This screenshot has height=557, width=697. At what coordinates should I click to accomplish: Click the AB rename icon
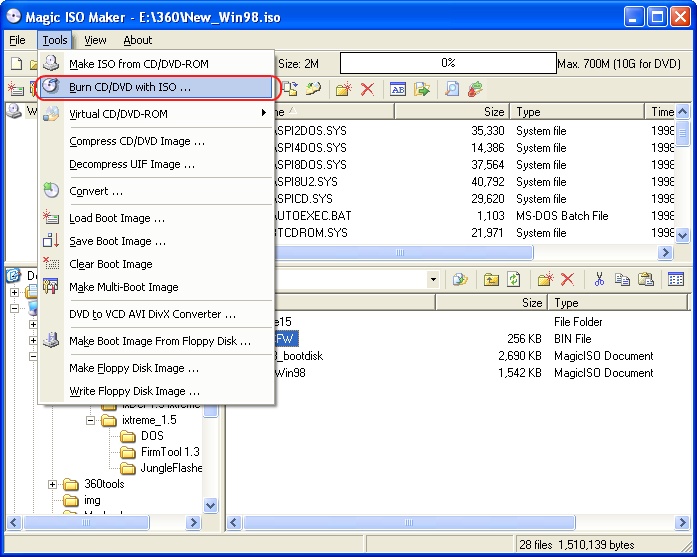(398, 89)
